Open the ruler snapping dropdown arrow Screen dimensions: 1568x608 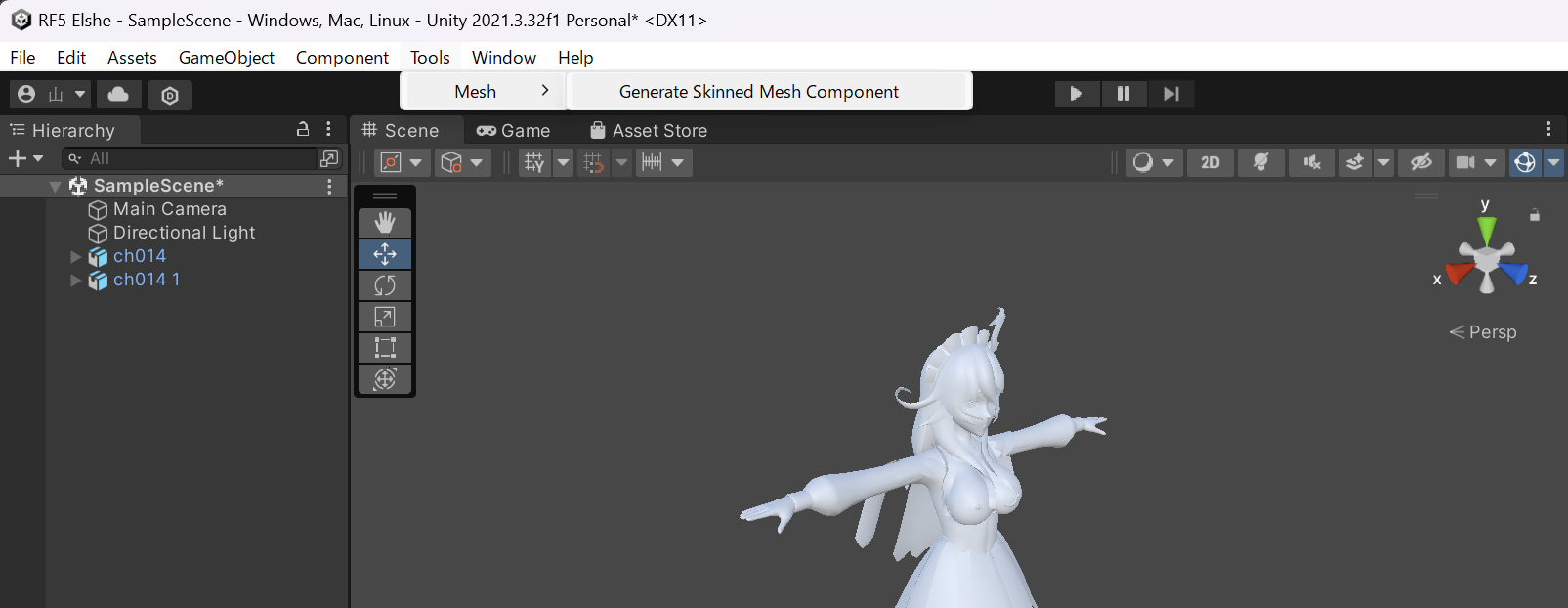678,162
